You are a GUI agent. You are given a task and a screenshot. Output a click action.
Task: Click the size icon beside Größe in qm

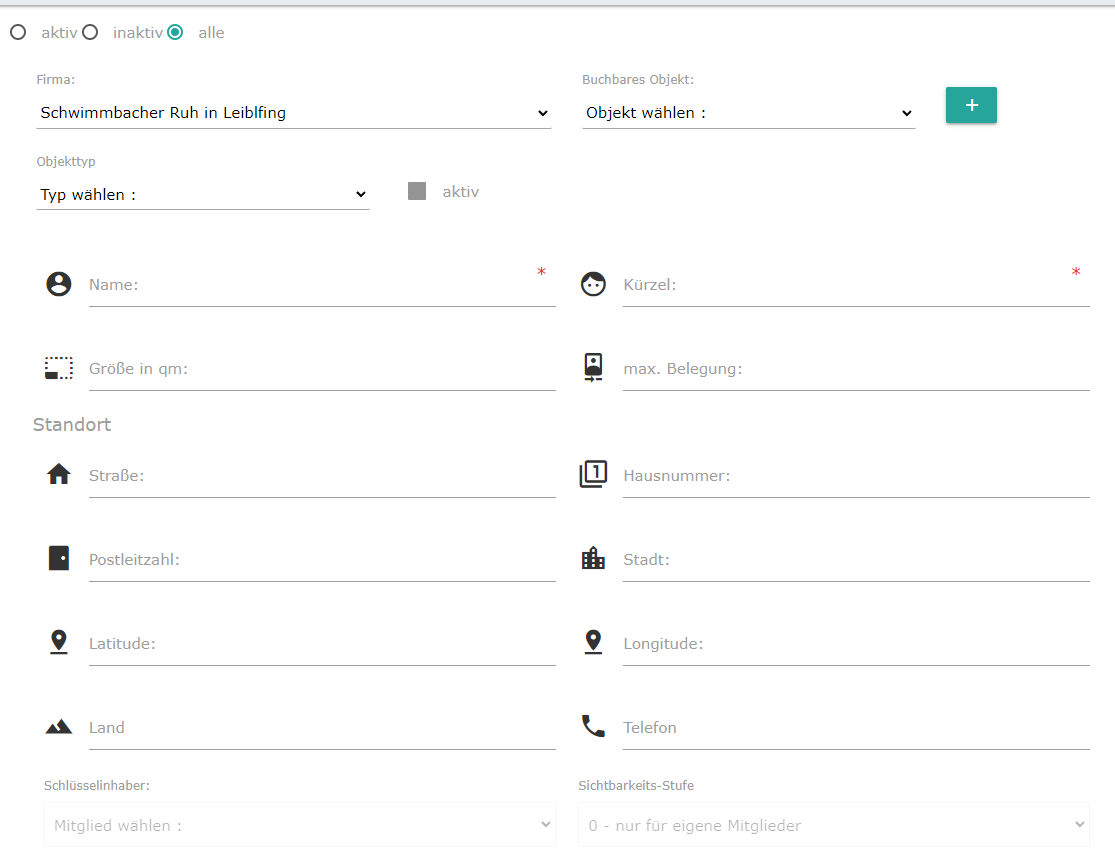pos(59,368)
